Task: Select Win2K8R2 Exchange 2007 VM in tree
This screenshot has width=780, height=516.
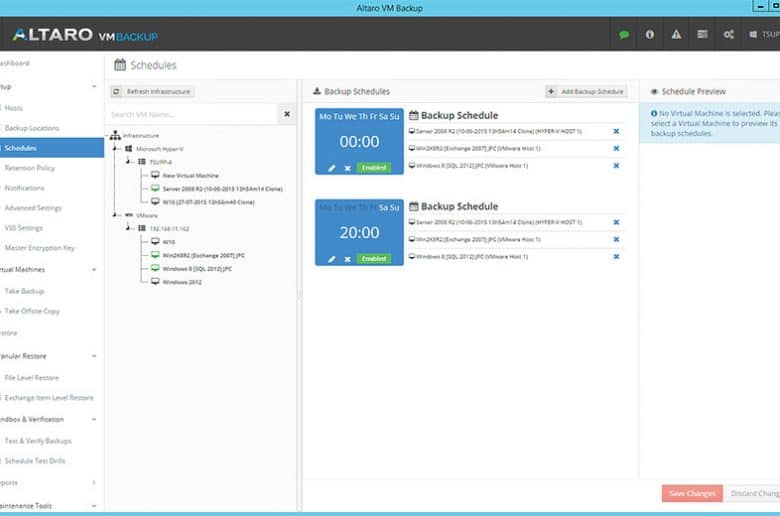Action: (203, 255)
